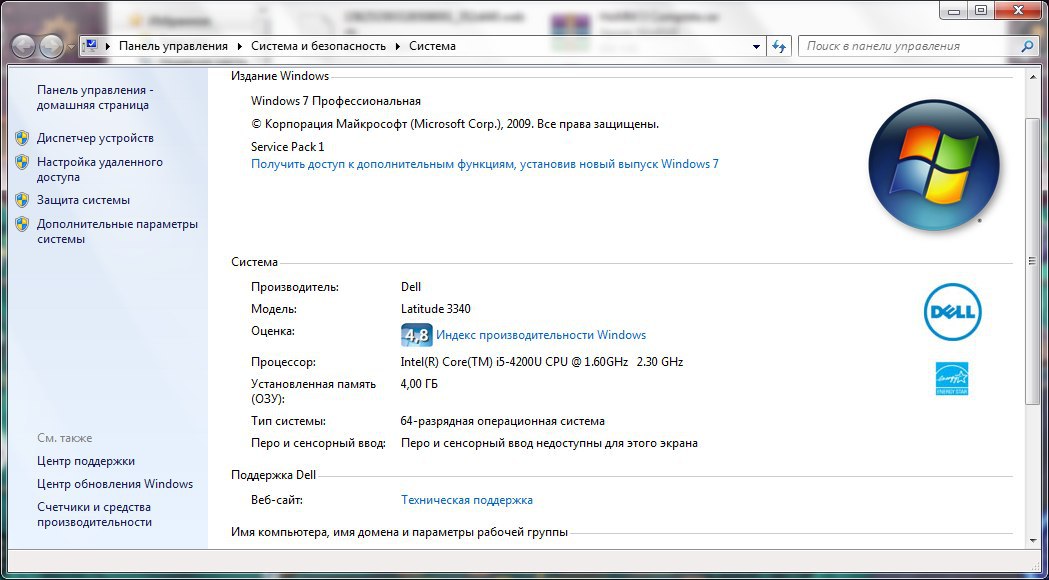The height and width of the screenshot is (580, 1049).
Task: Click the 4,8 performance score badge
Action: tap(416, 334)
